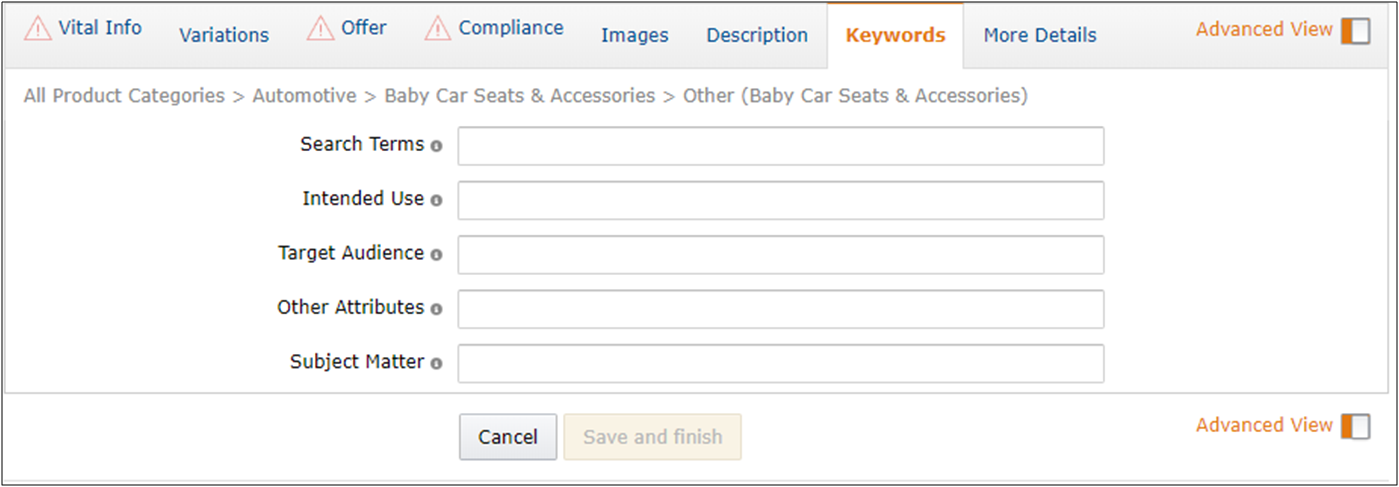Click the Save and finish button
This screenshot has width=1399, height=487.
pos(652,437)
